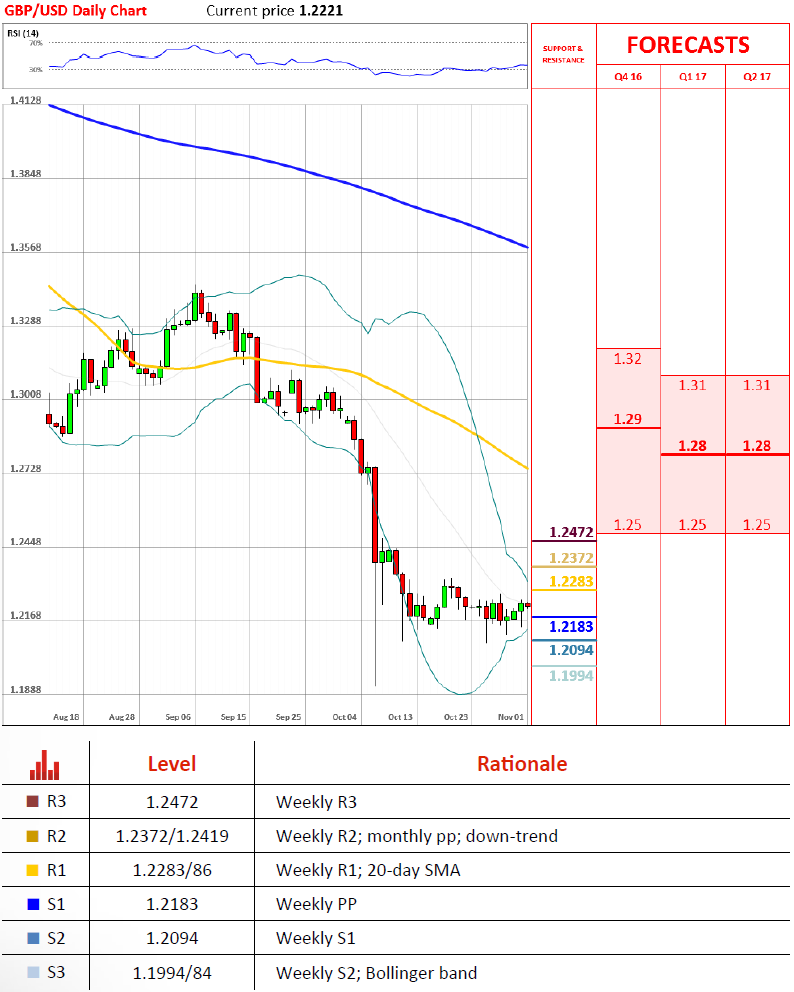Click the 1.1888 price axis label
The image size is (794, 992).
(25, 690)
